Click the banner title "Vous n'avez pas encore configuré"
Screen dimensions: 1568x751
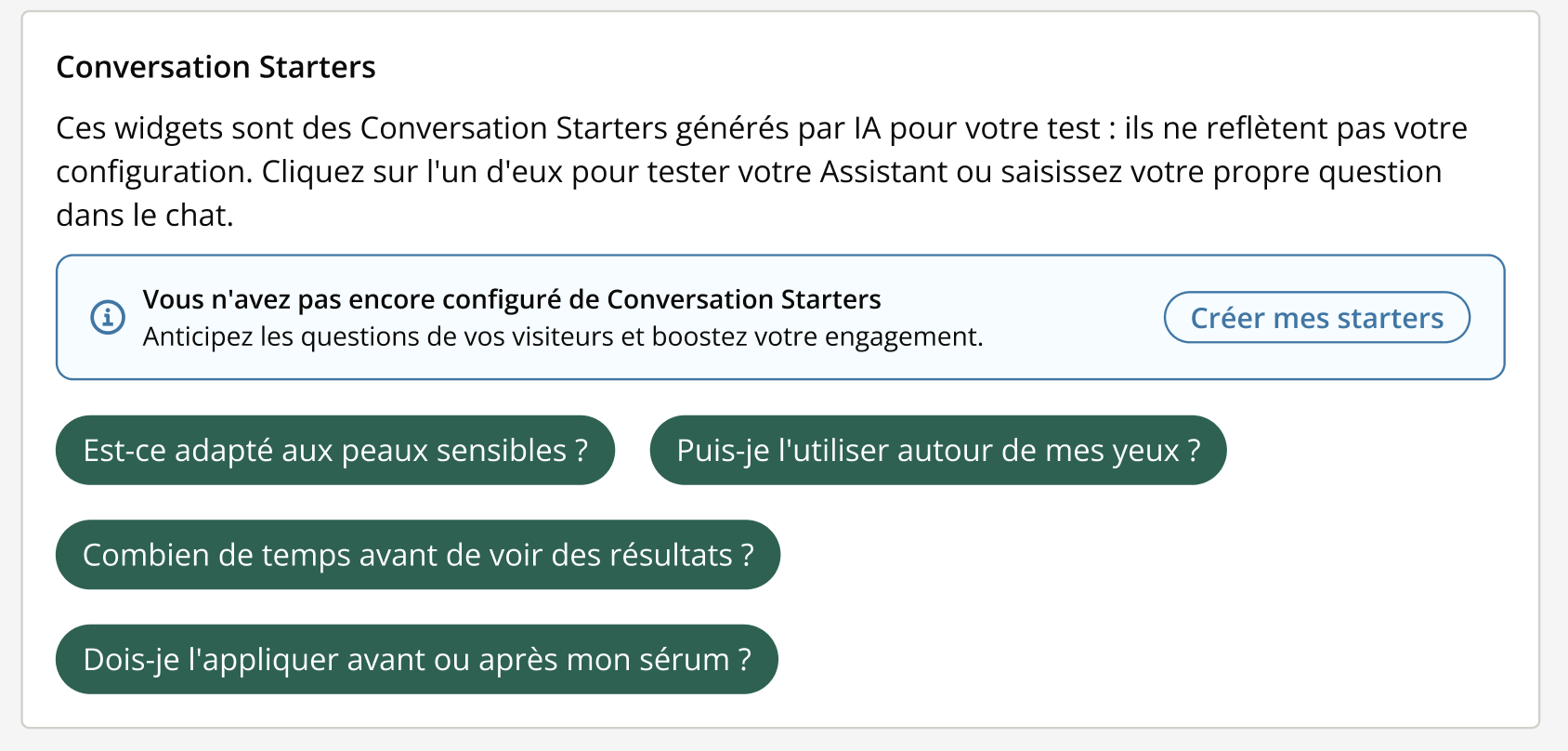[x=511, y=299]
